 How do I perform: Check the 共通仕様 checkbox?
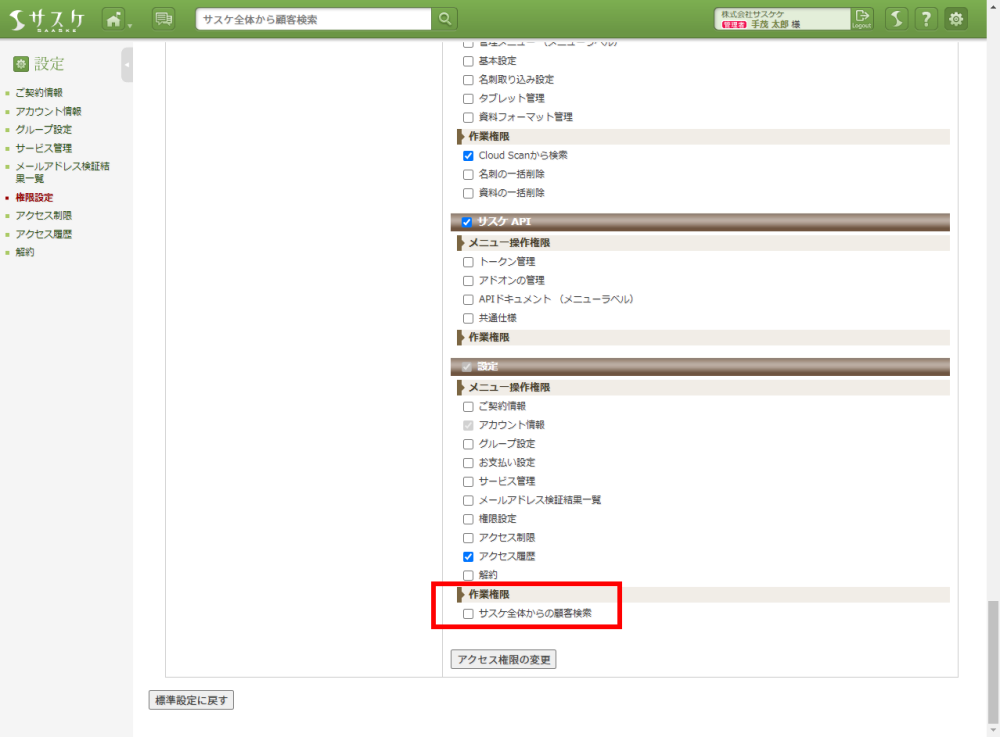point(468,318)
